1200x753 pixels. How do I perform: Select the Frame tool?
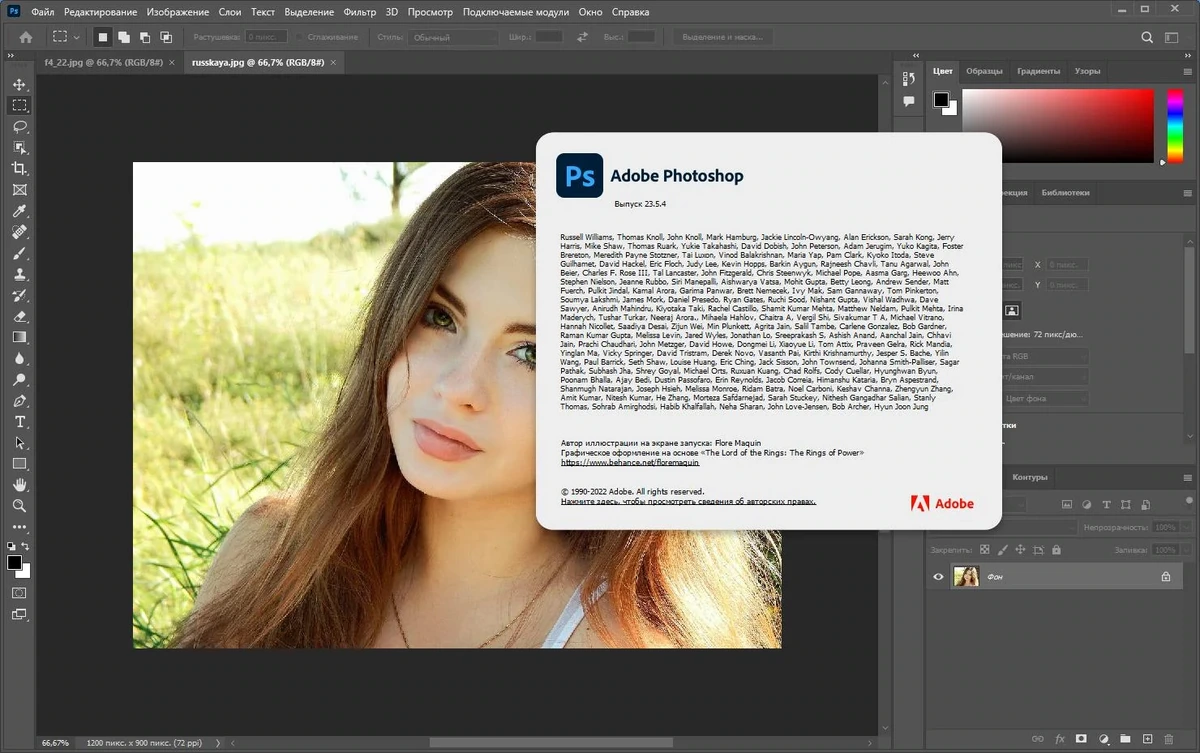19,190
